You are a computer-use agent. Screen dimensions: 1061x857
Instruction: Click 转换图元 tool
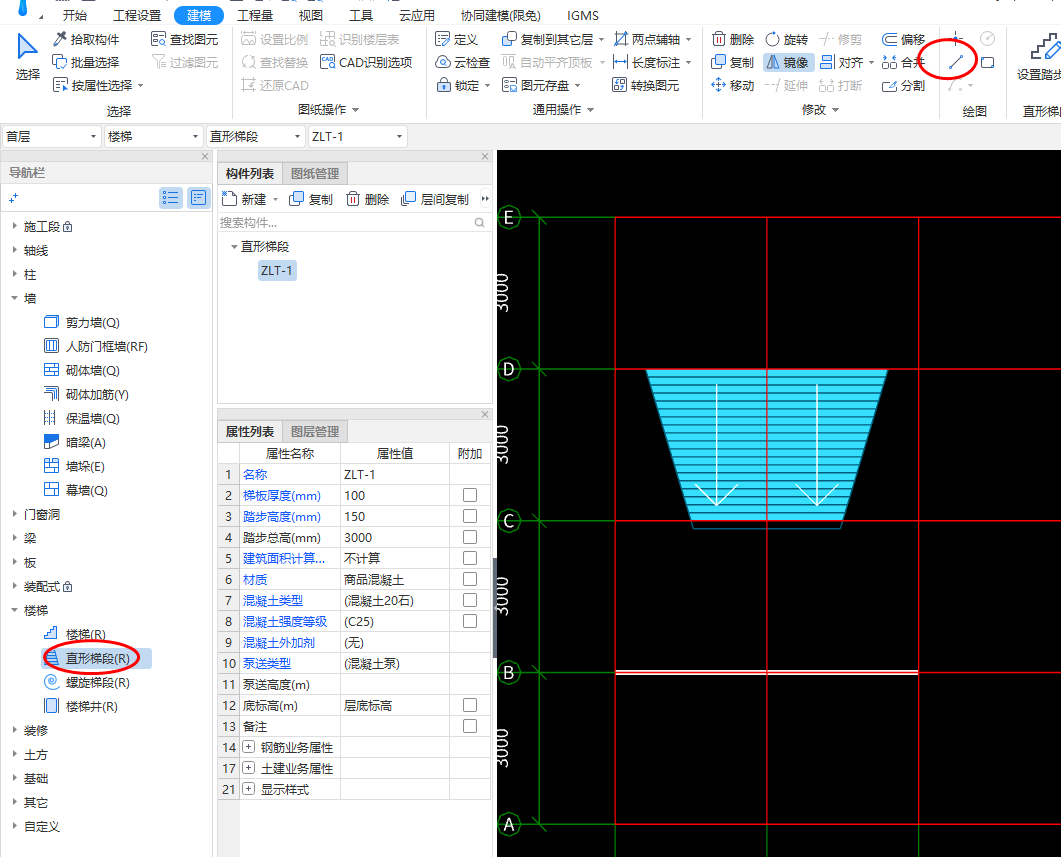coord(646,85)
